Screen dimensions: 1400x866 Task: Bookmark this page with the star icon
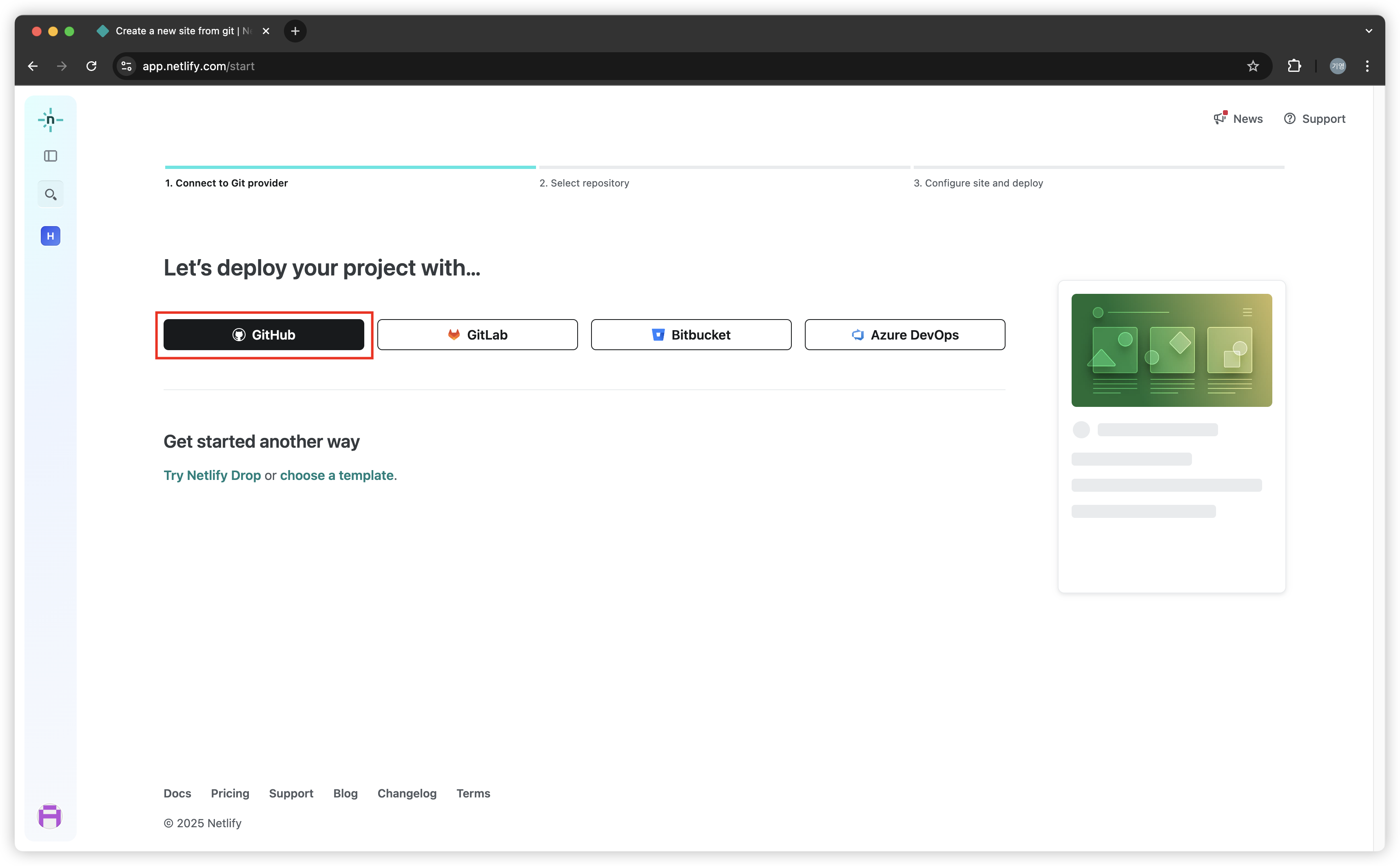[x=1253, y=67]
